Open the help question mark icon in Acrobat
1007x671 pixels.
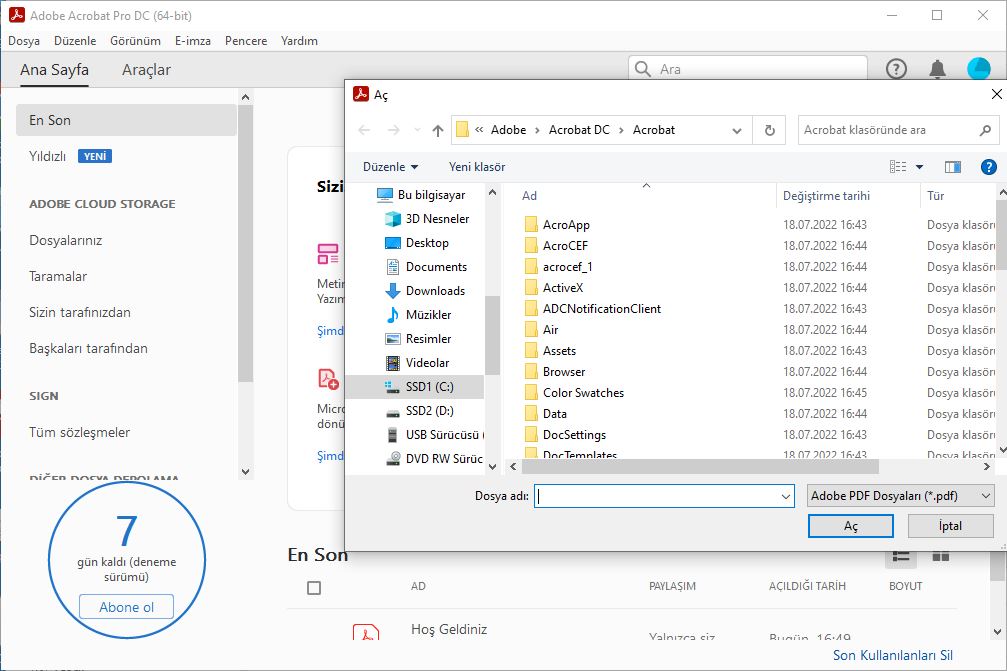(896, 69)
